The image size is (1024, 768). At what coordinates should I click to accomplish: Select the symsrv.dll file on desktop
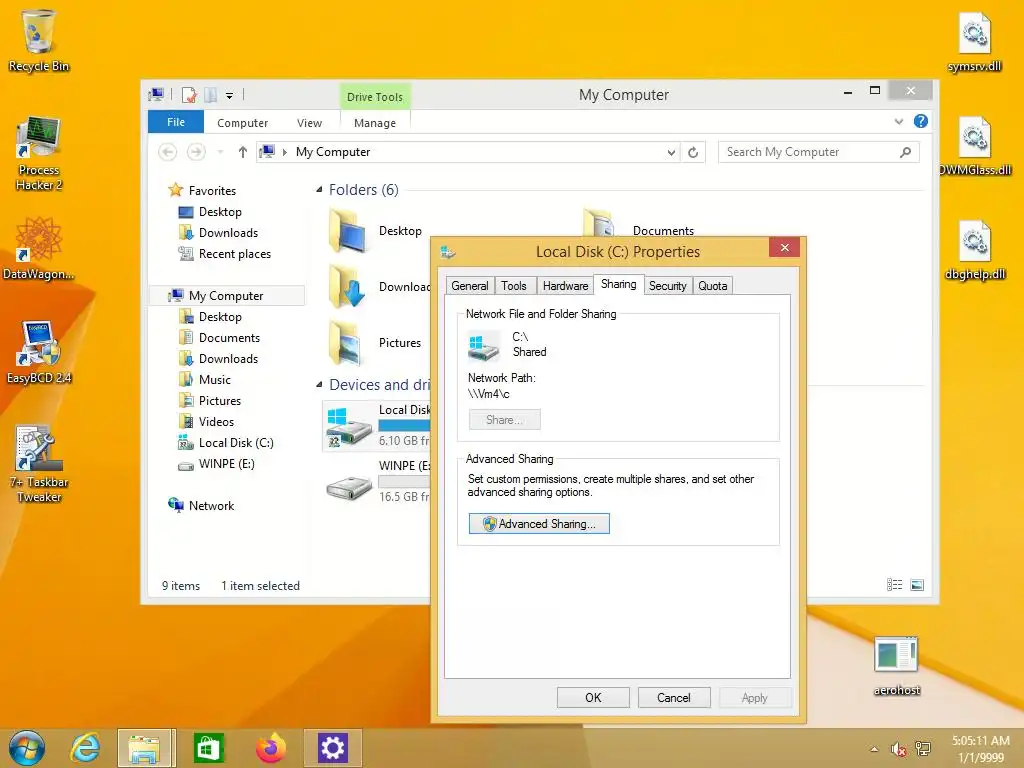click(974, 42)
